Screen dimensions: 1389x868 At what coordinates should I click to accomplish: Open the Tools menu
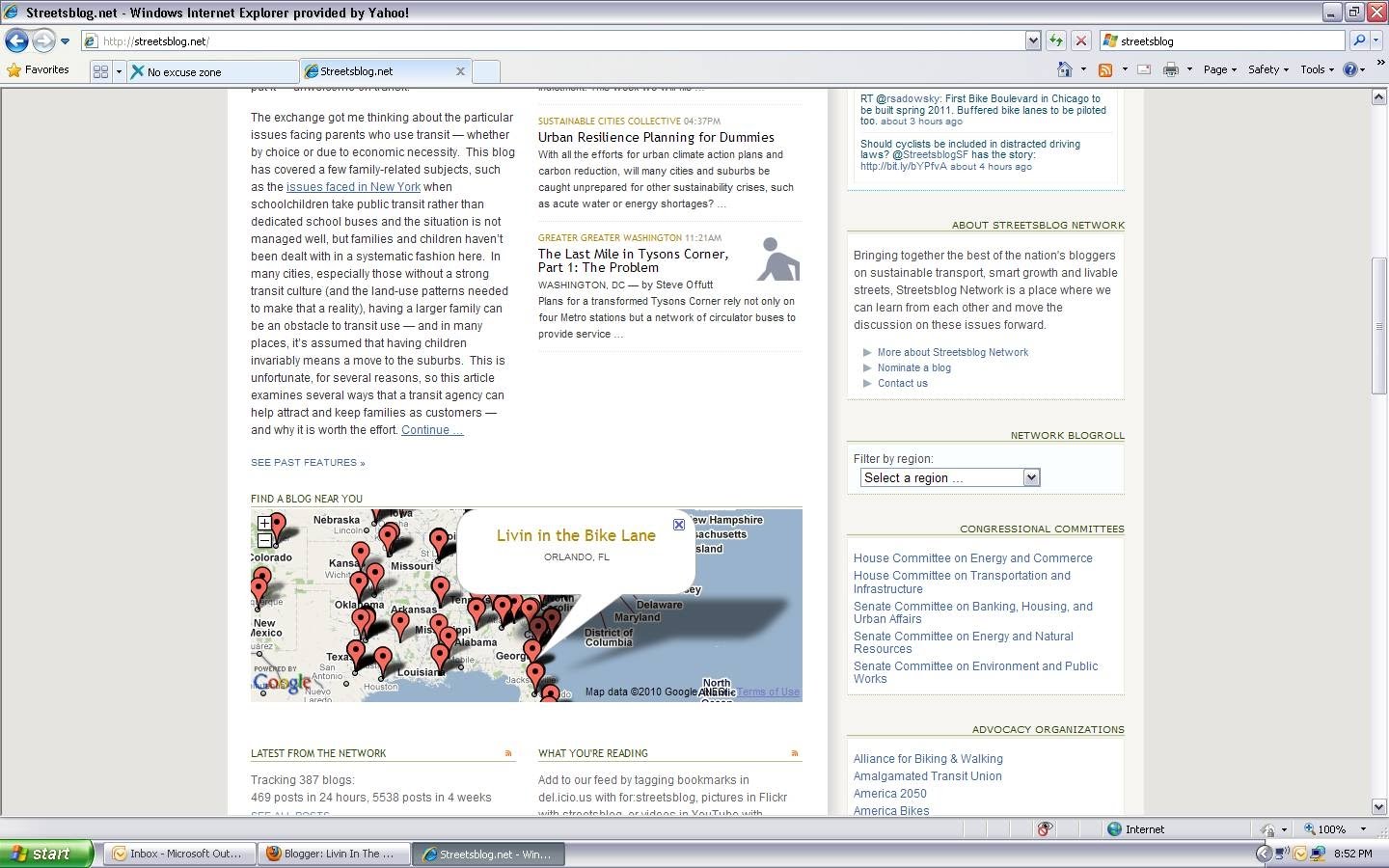pyautogui.click(x=1317, y=69)
